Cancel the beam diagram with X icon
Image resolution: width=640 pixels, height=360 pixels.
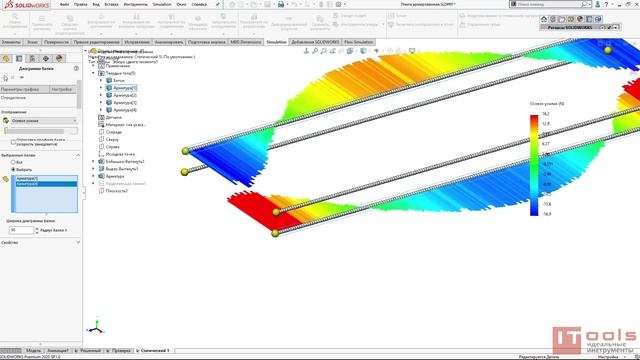[13, 78]
